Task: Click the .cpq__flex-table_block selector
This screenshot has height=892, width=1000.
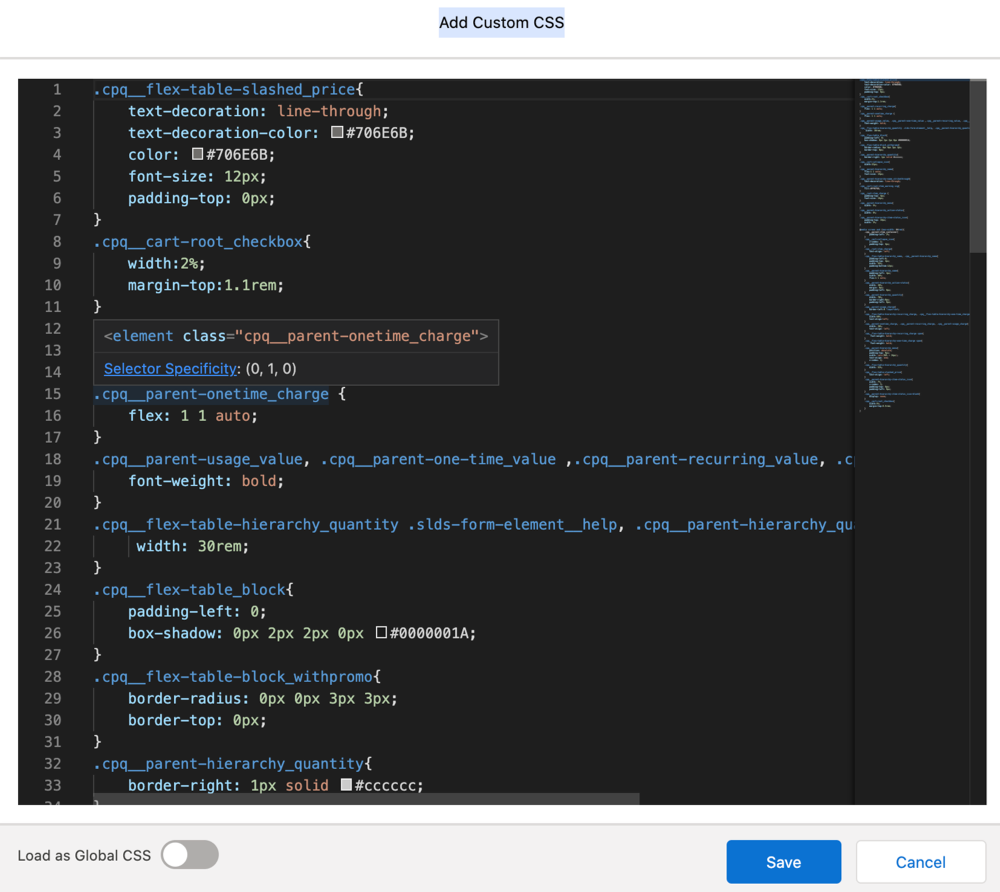Action: click(x=189, y=590)
